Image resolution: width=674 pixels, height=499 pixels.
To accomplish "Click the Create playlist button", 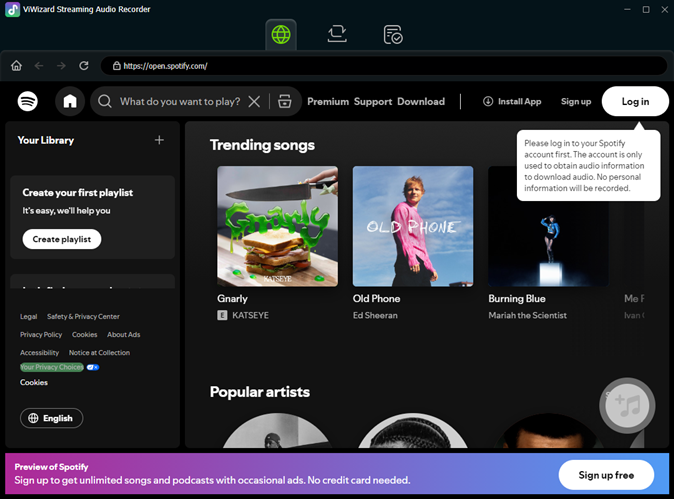I will (x=62, y=239).
